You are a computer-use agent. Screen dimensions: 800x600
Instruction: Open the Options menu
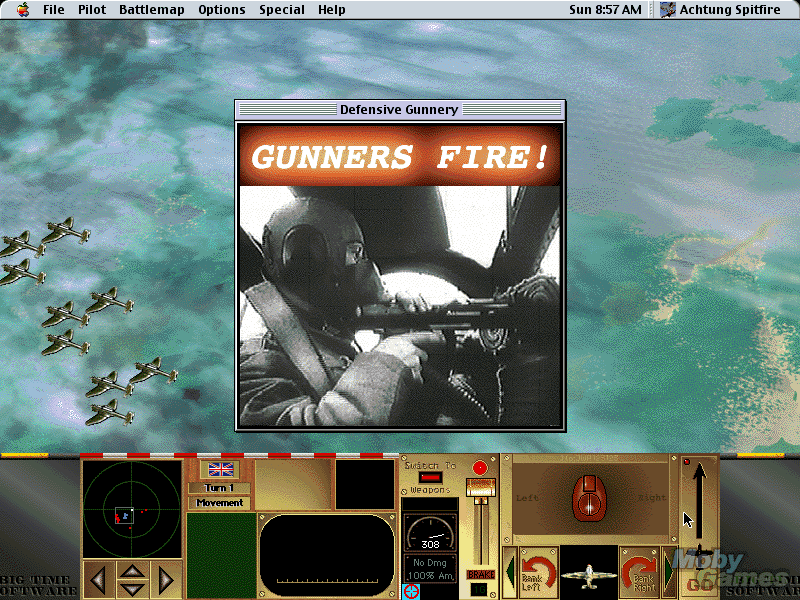pyautogui.click(x=221, y=10)
